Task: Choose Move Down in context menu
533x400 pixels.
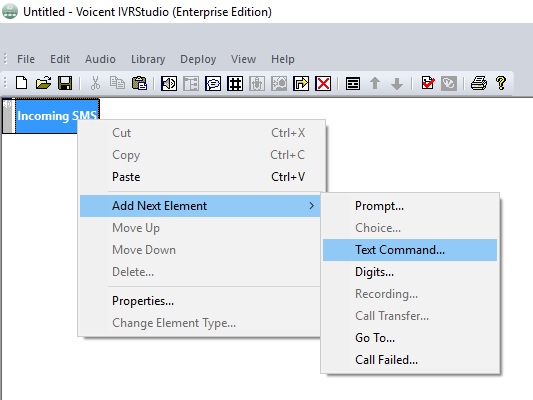Action: point(201,250)
